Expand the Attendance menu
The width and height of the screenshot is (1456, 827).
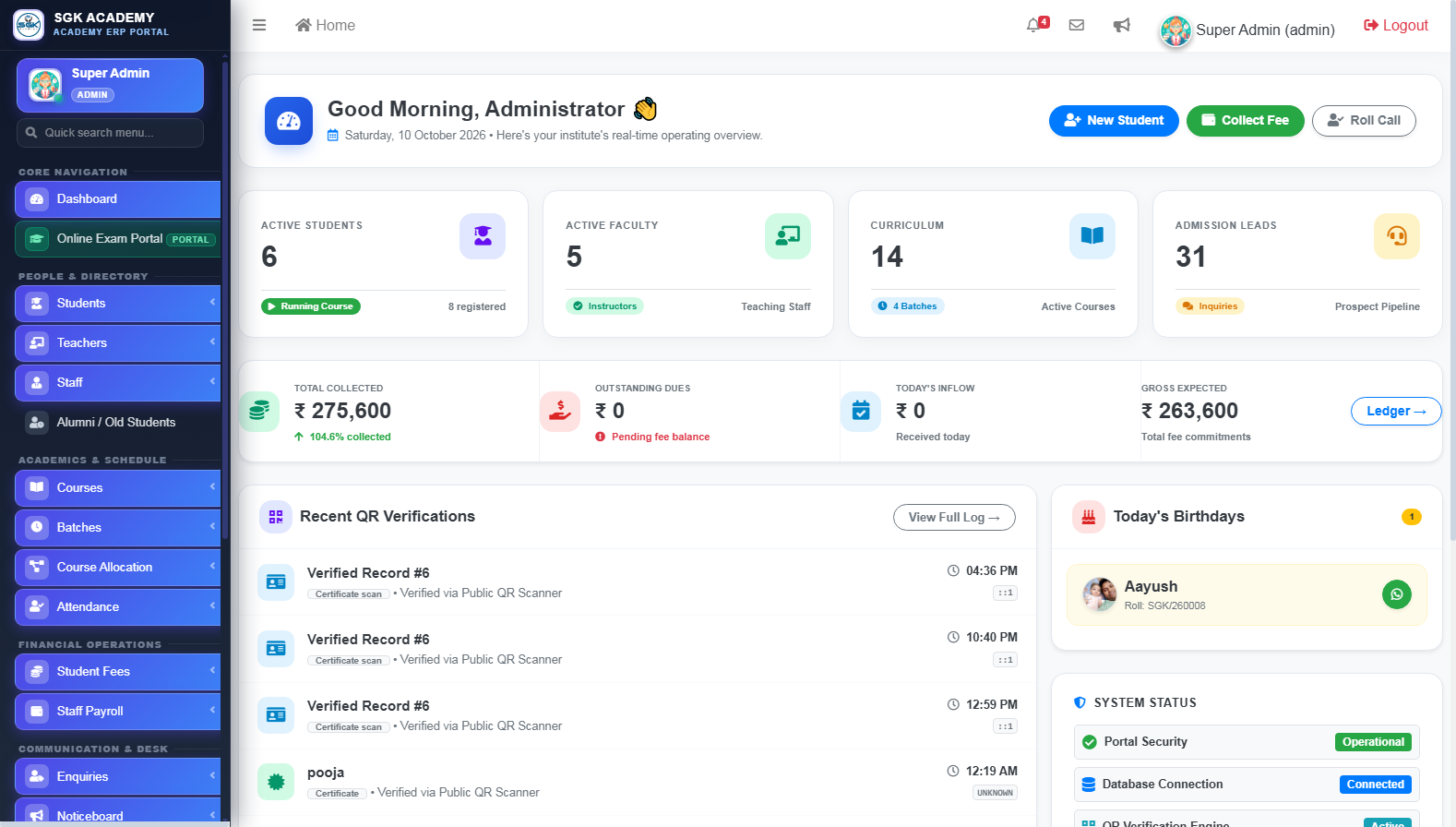[x=117, y=606]
